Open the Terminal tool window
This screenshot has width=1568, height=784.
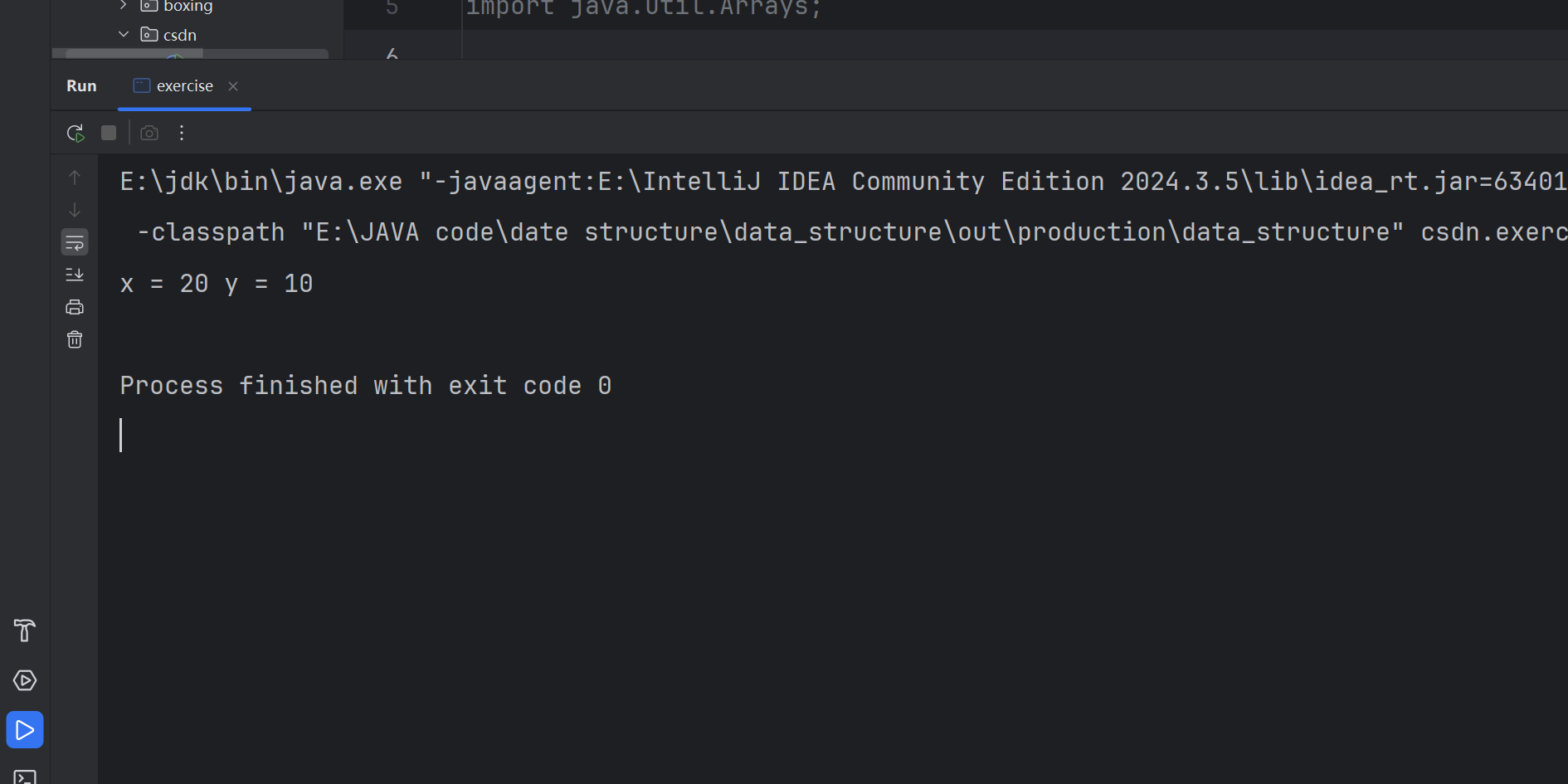tap(25, 777)
